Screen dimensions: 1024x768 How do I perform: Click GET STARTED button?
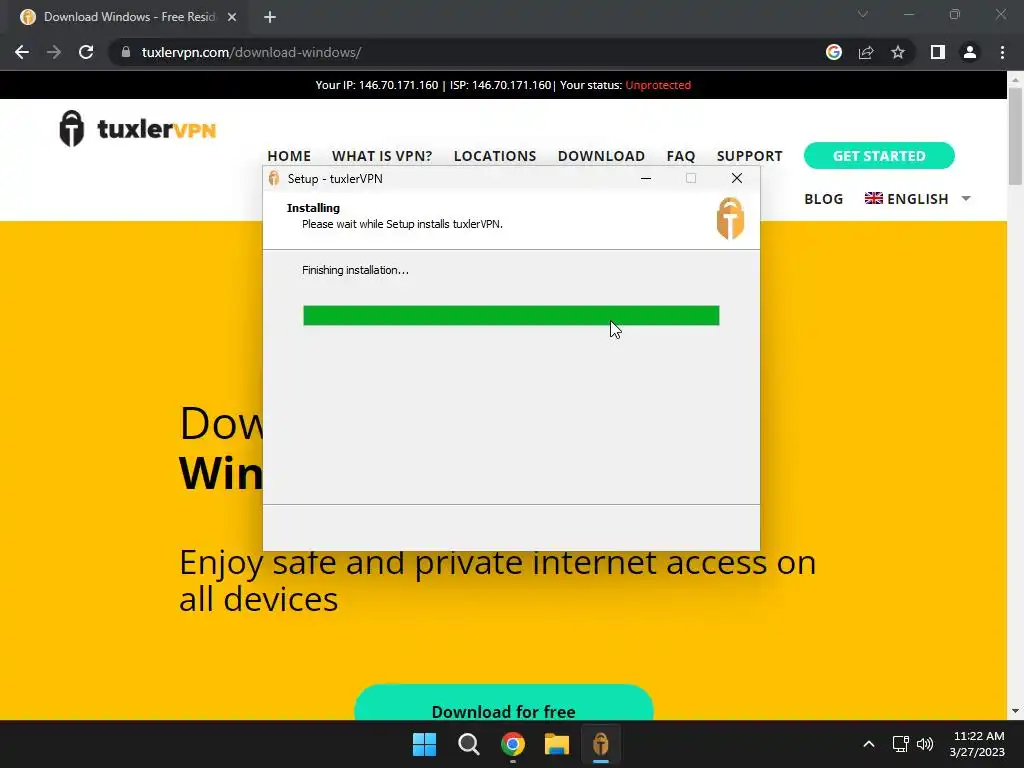(879, 156)
